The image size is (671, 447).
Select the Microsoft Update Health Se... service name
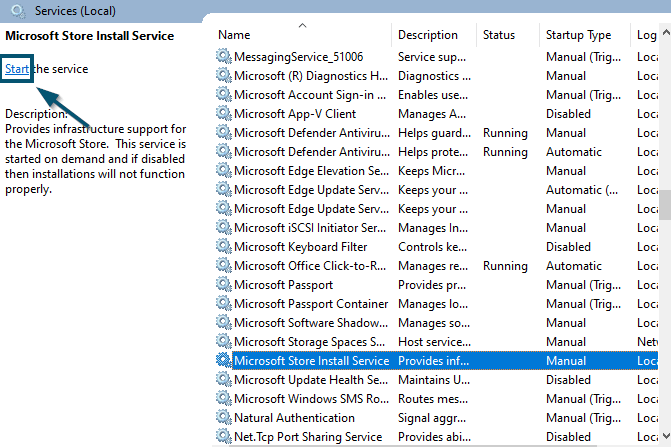coord(311,380)
